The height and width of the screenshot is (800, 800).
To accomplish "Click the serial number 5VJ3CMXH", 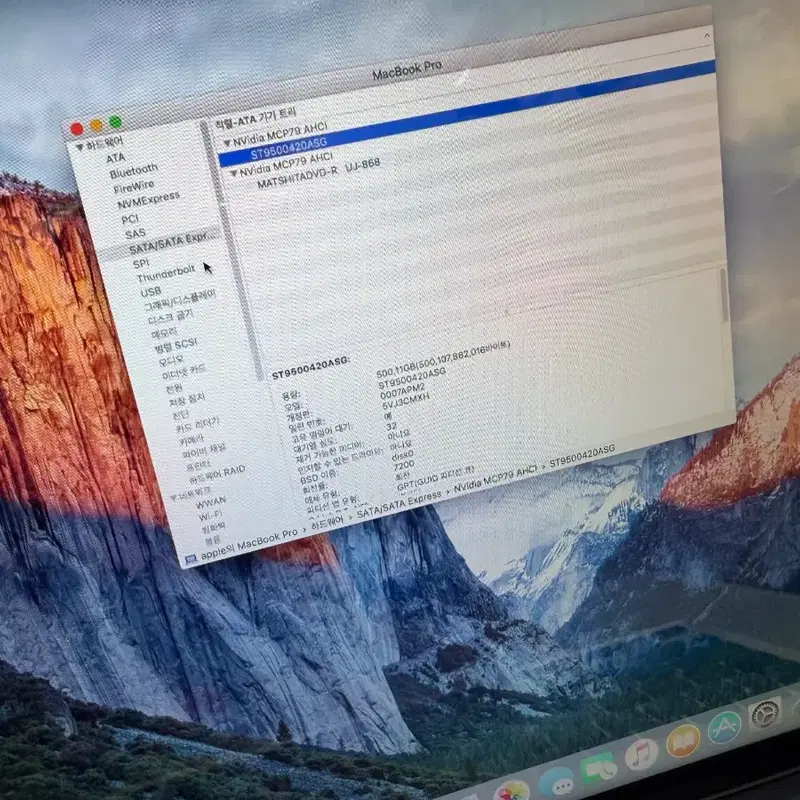I will pyautogui.click(x=406, y=400).
